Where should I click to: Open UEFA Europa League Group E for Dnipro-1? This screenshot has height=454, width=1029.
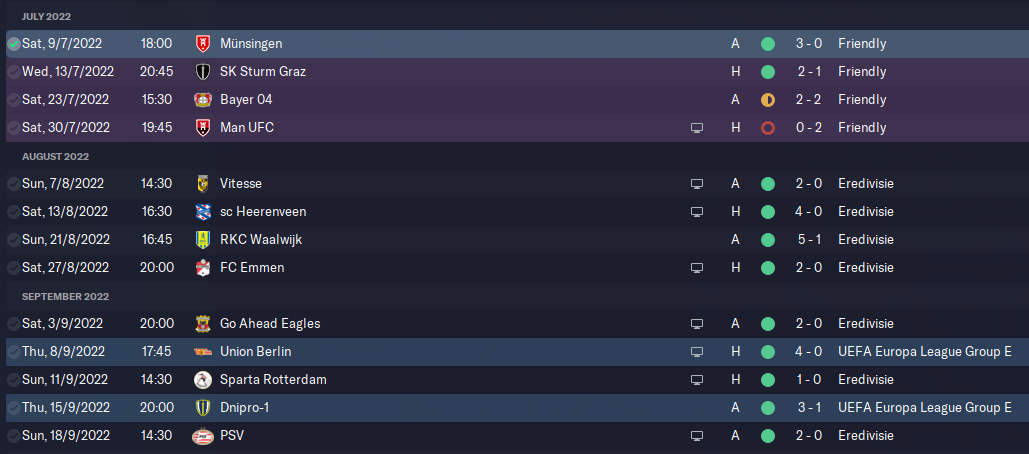[x=925, y=408]
